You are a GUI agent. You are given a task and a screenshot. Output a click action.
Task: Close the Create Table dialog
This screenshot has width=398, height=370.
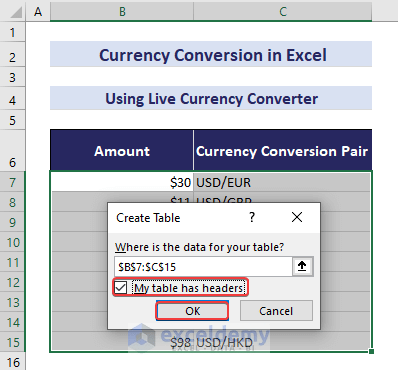tap(297, 217)
